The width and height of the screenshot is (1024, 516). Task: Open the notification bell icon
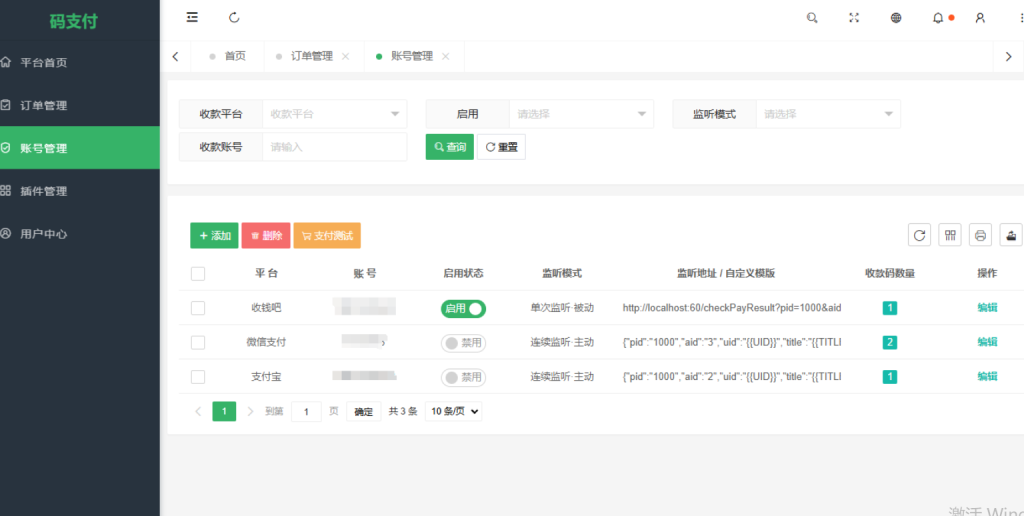(x=938, y=18)
